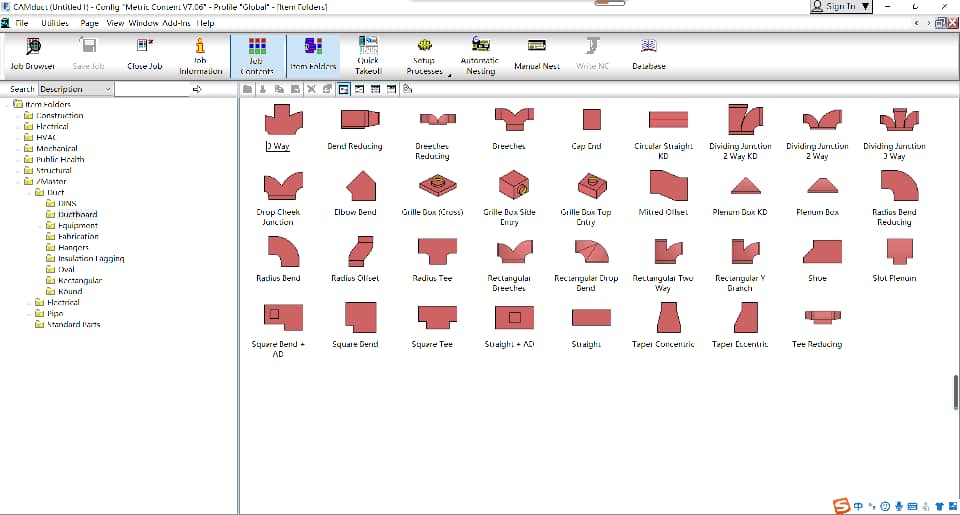Open the Database tool
This screenshot has height=515, width=960.
click(648, 55)
